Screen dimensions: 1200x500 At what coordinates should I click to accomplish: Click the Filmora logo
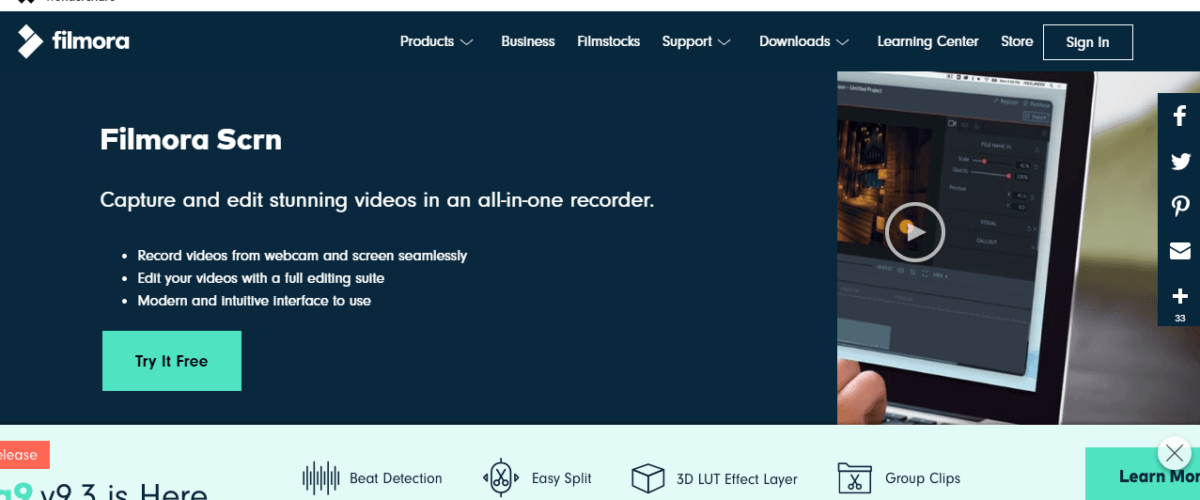(73, 42)
